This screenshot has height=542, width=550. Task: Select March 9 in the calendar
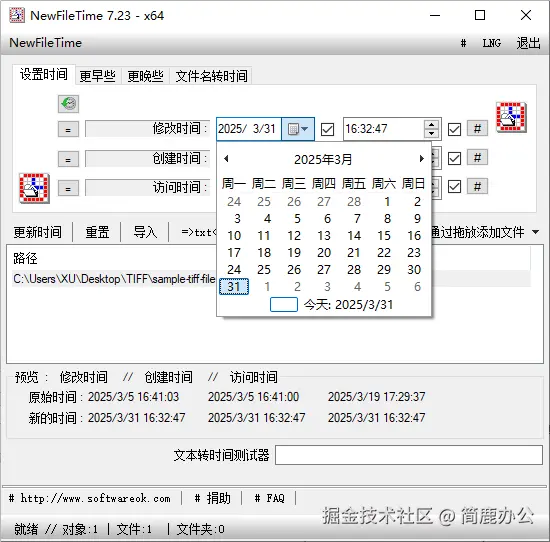pyautogui.click(x=417, y=219)
